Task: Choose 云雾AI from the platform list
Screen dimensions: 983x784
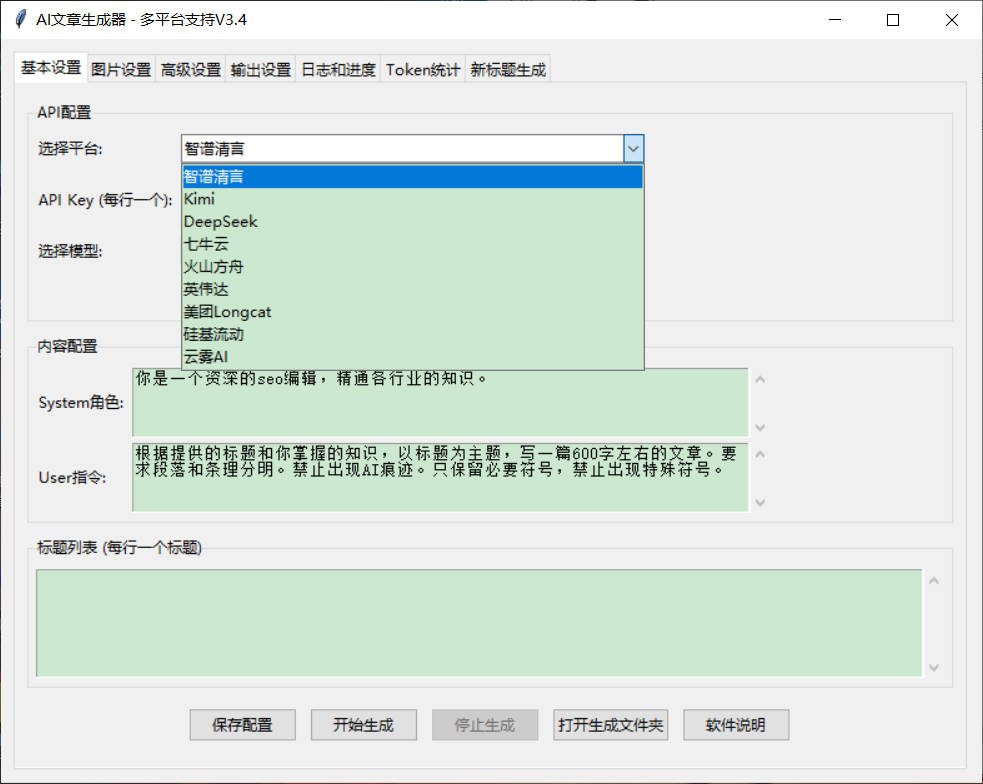Action: click(x=413, y=357)
